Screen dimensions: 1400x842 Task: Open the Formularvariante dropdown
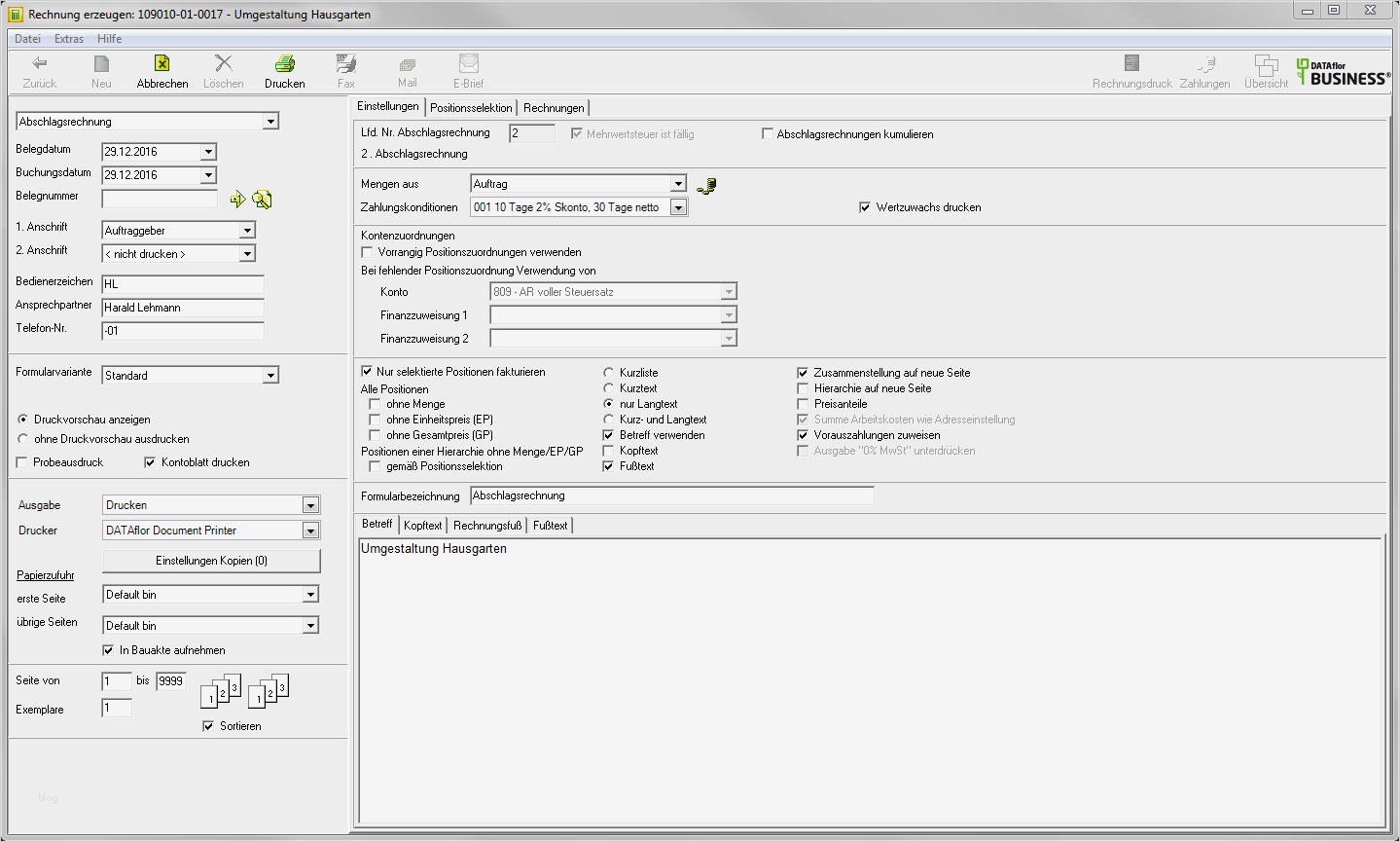[270, 376]
